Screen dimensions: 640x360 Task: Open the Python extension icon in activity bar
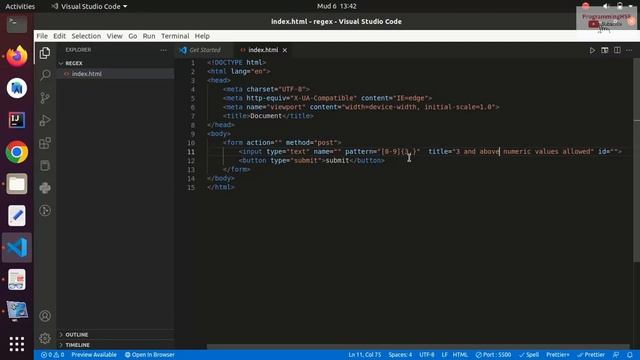45,188
